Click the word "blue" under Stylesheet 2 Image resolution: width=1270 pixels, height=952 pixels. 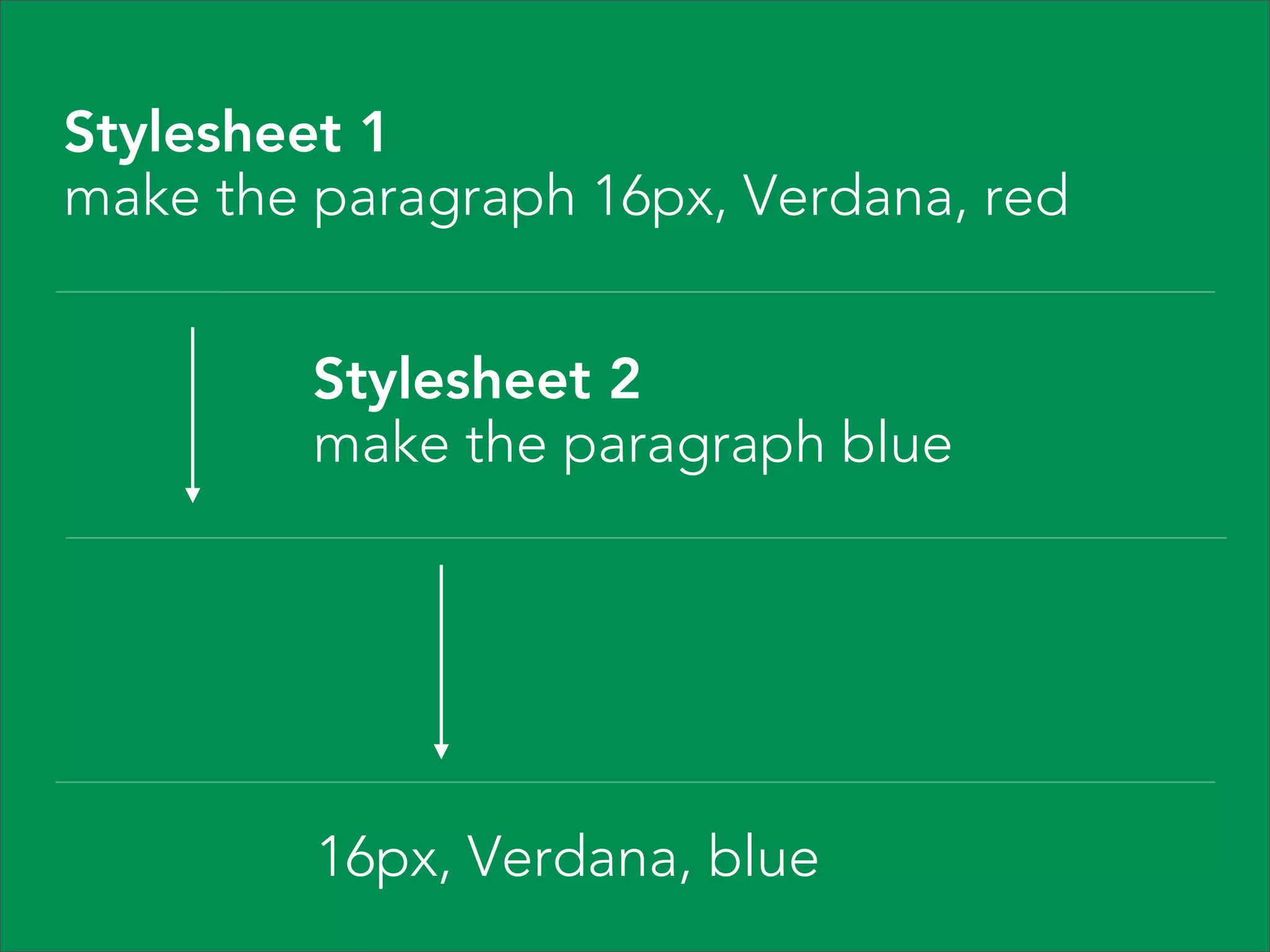[x=896, y=444]
